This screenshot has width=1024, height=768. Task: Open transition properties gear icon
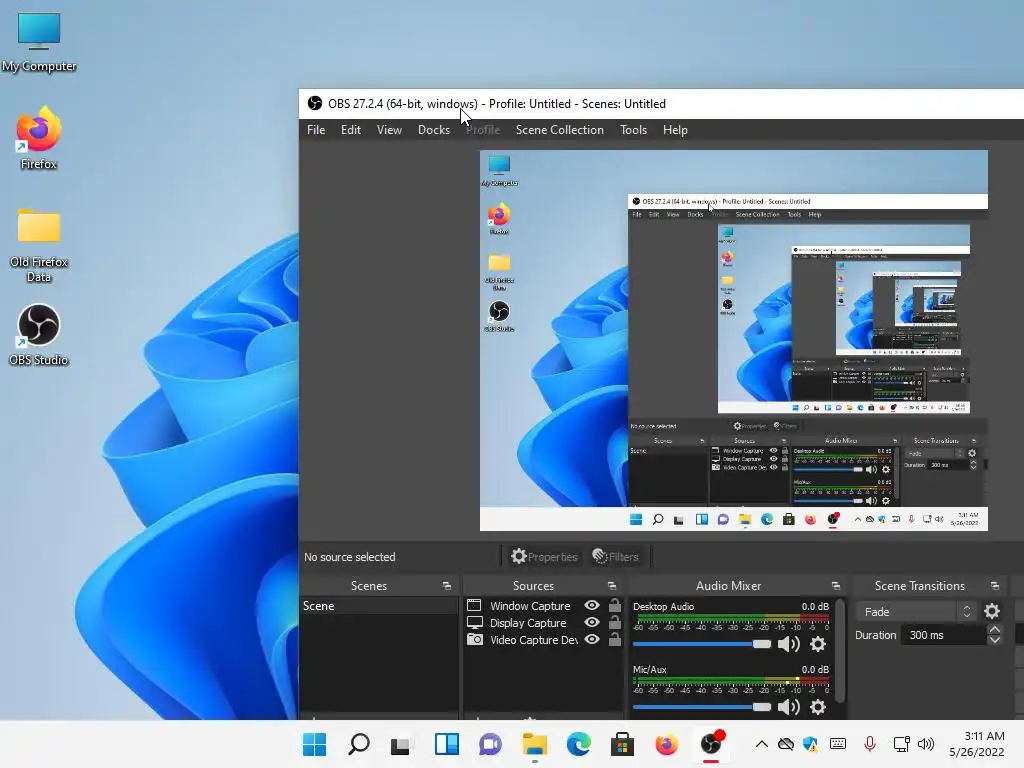click(x=992, y=611)
